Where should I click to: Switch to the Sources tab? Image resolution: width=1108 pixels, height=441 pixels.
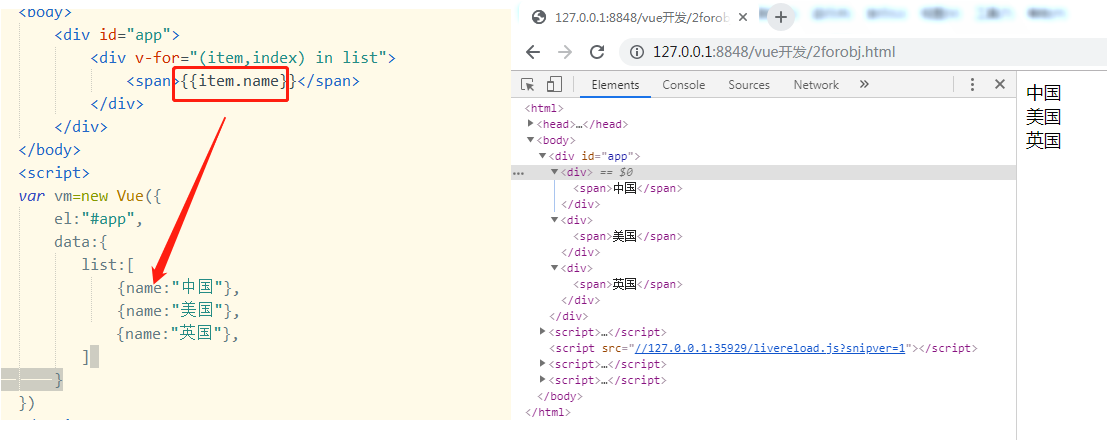click(748, 85)
